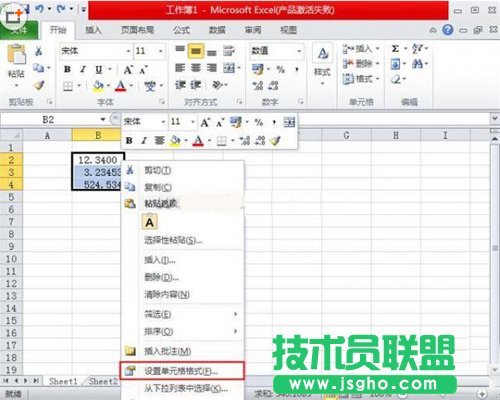
Task: Click the text orientation icon
Action: 217,85
